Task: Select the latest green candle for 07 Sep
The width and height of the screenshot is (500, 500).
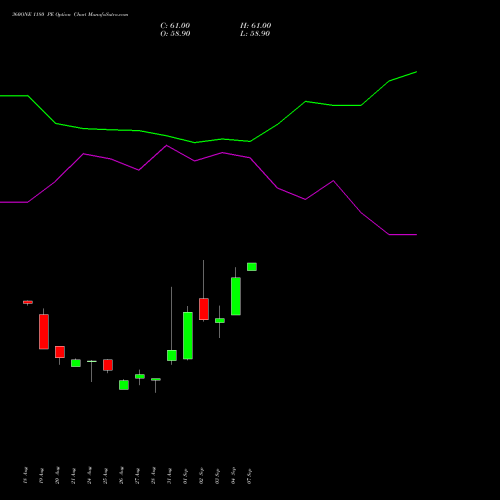Action: coord(252,267)
